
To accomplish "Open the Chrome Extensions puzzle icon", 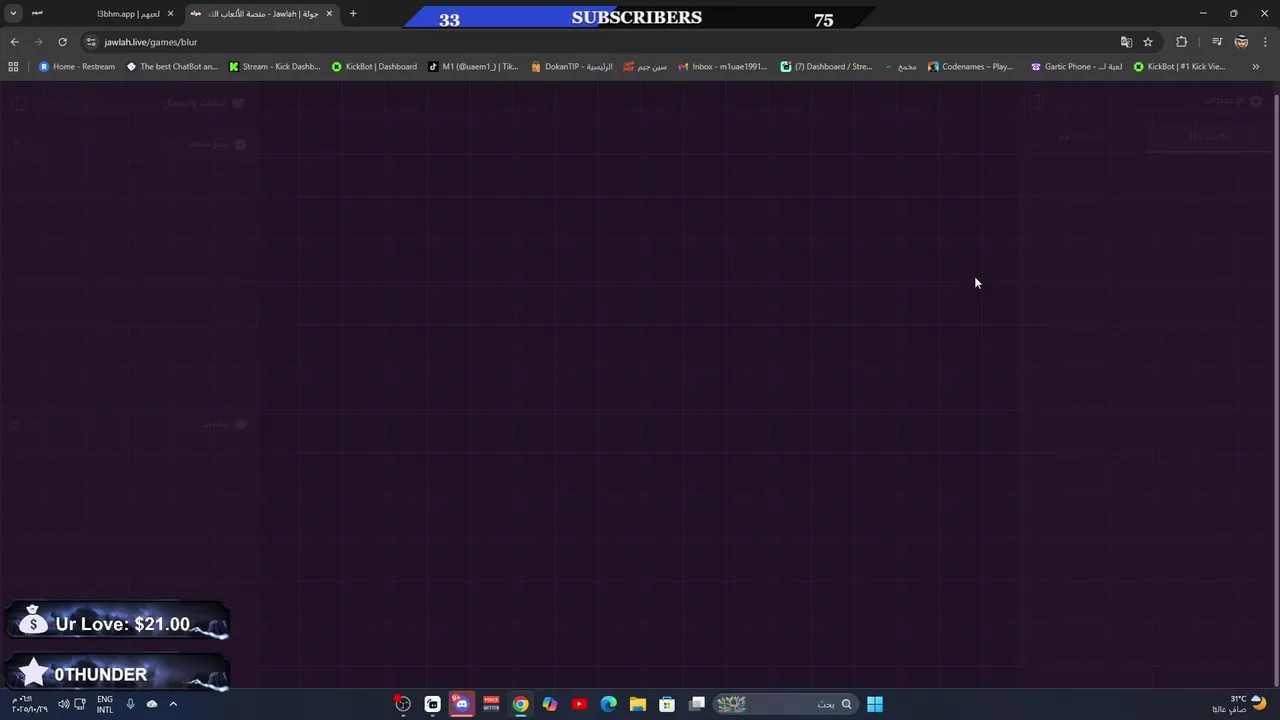I will coord(1182,42).
